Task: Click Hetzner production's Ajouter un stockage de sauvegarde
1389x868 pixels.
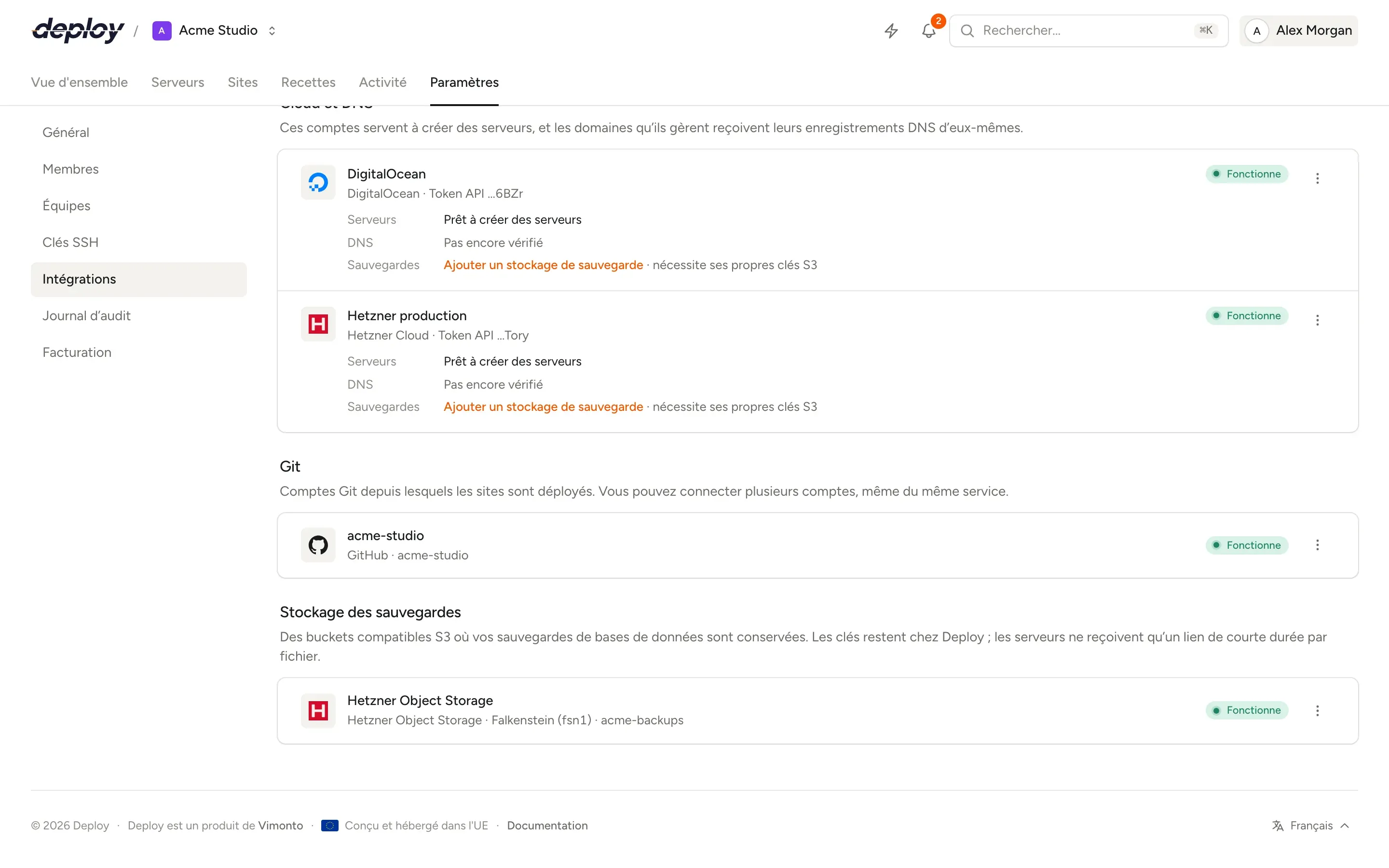Action: [543, 407]
